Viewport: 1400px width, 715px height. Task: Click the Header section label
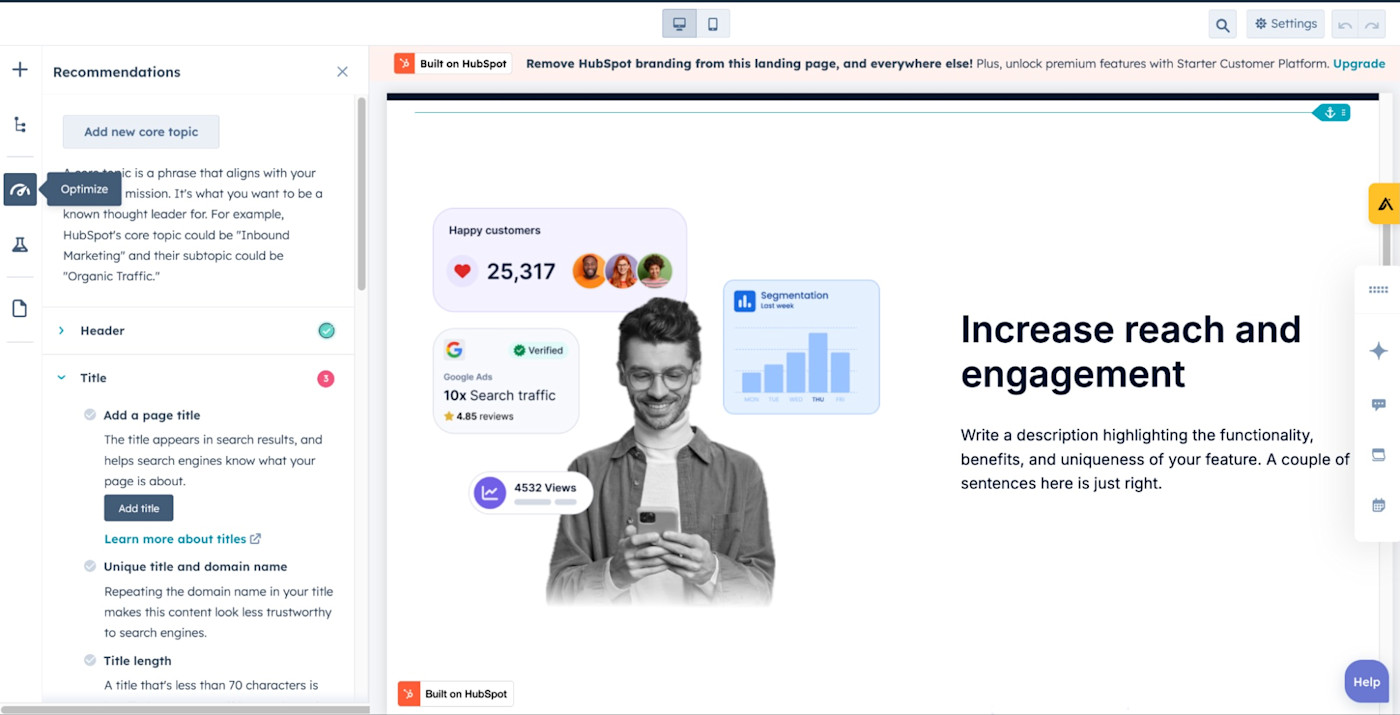point(102,331)
